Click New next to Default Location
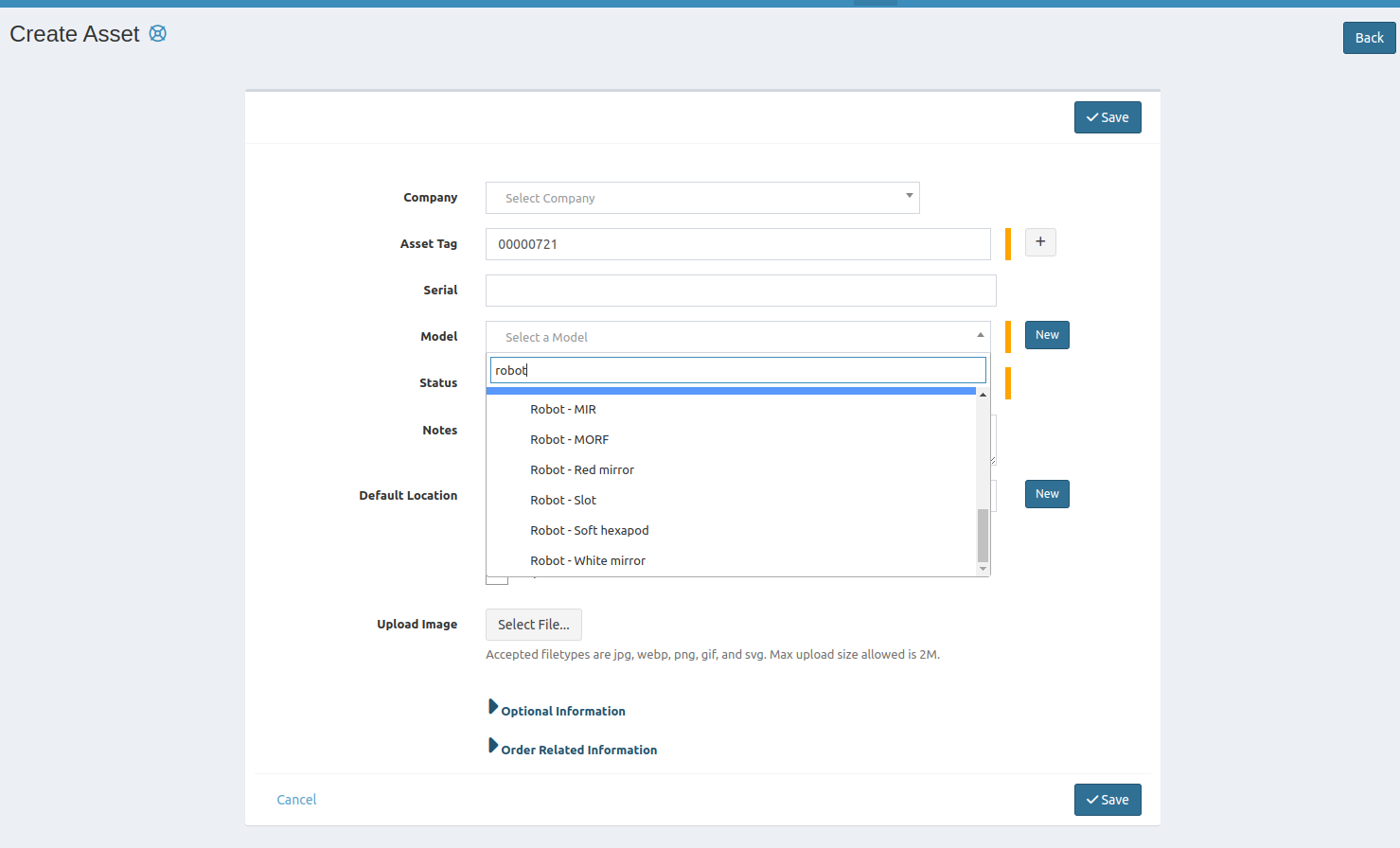This screenshot has width=1400, height=848. [1046, 493]
